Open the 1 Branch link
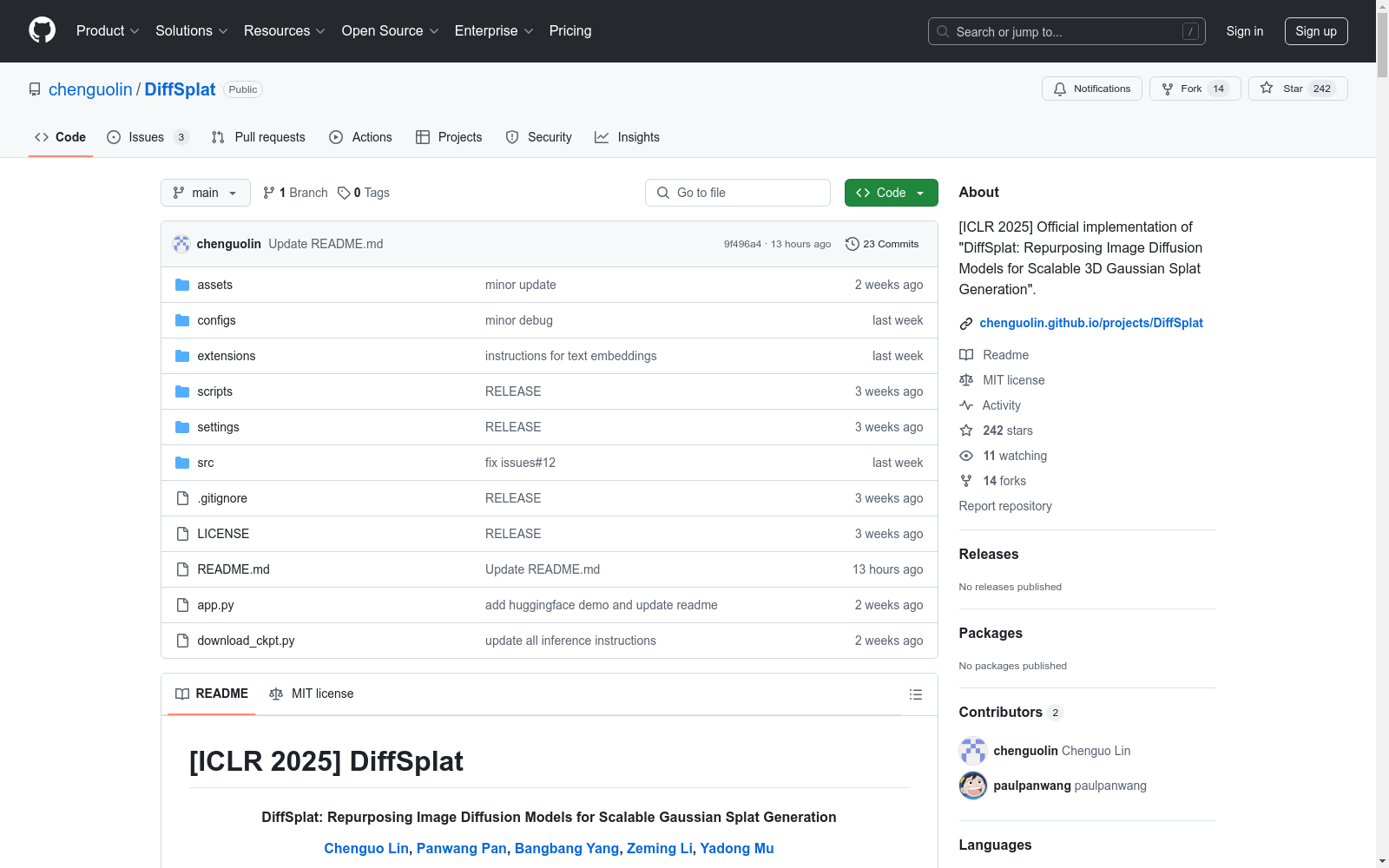The height and width of the screenshot is (868, 1389). [x=295, y=193]
